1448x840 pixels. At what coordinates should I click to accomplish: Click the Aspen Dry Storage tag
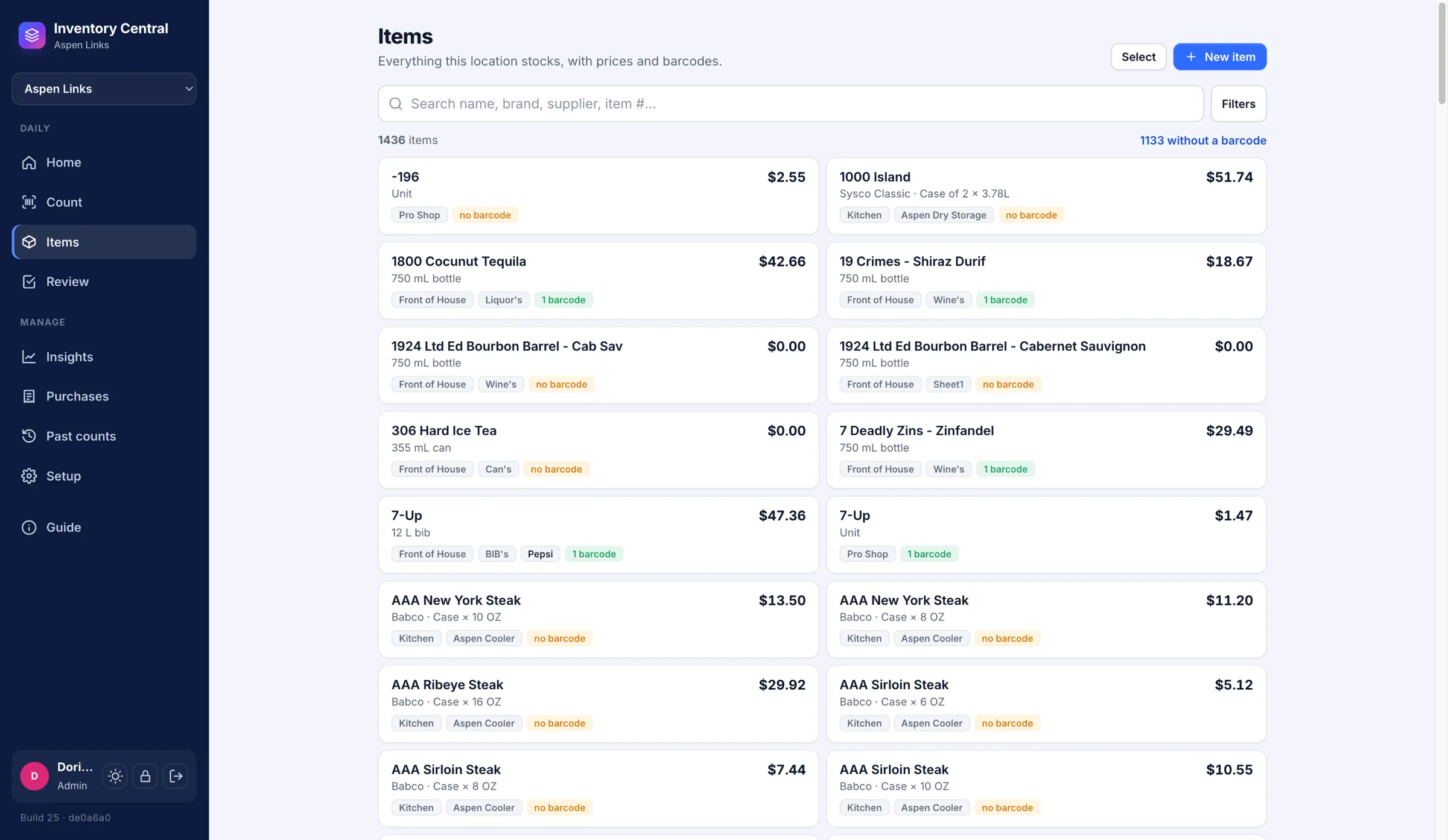[943, 215]
